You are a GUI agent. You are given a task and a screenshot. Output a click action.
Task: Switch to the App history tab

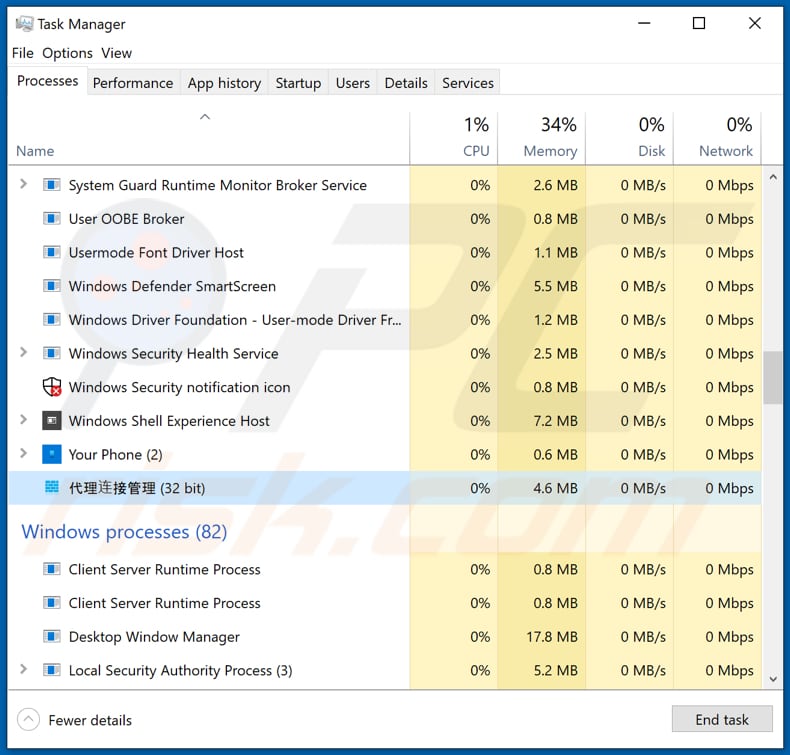click(224, 83)
